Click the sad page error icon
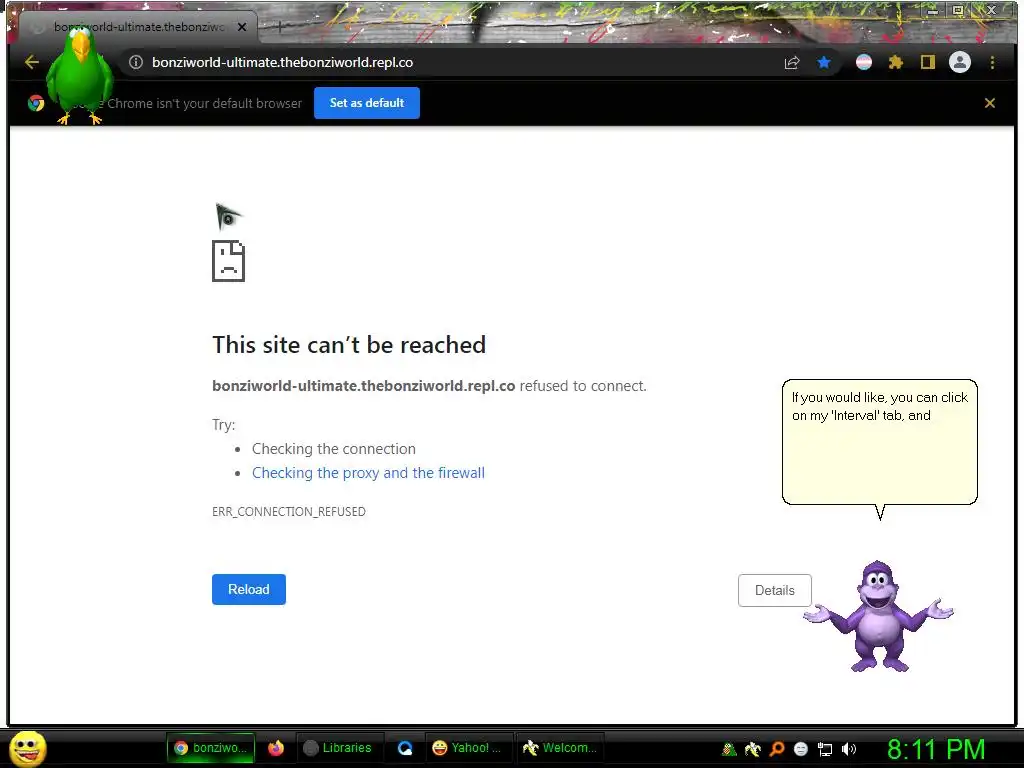Image resolution: width=1024 pixels, height=768 pixels. (229, 261)
